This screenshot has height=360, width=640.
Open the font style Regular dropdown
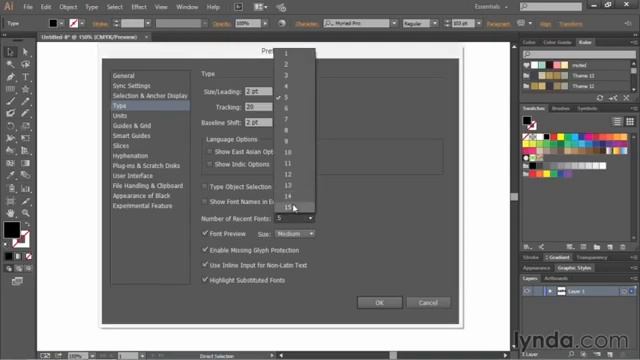tap(435, 23)
